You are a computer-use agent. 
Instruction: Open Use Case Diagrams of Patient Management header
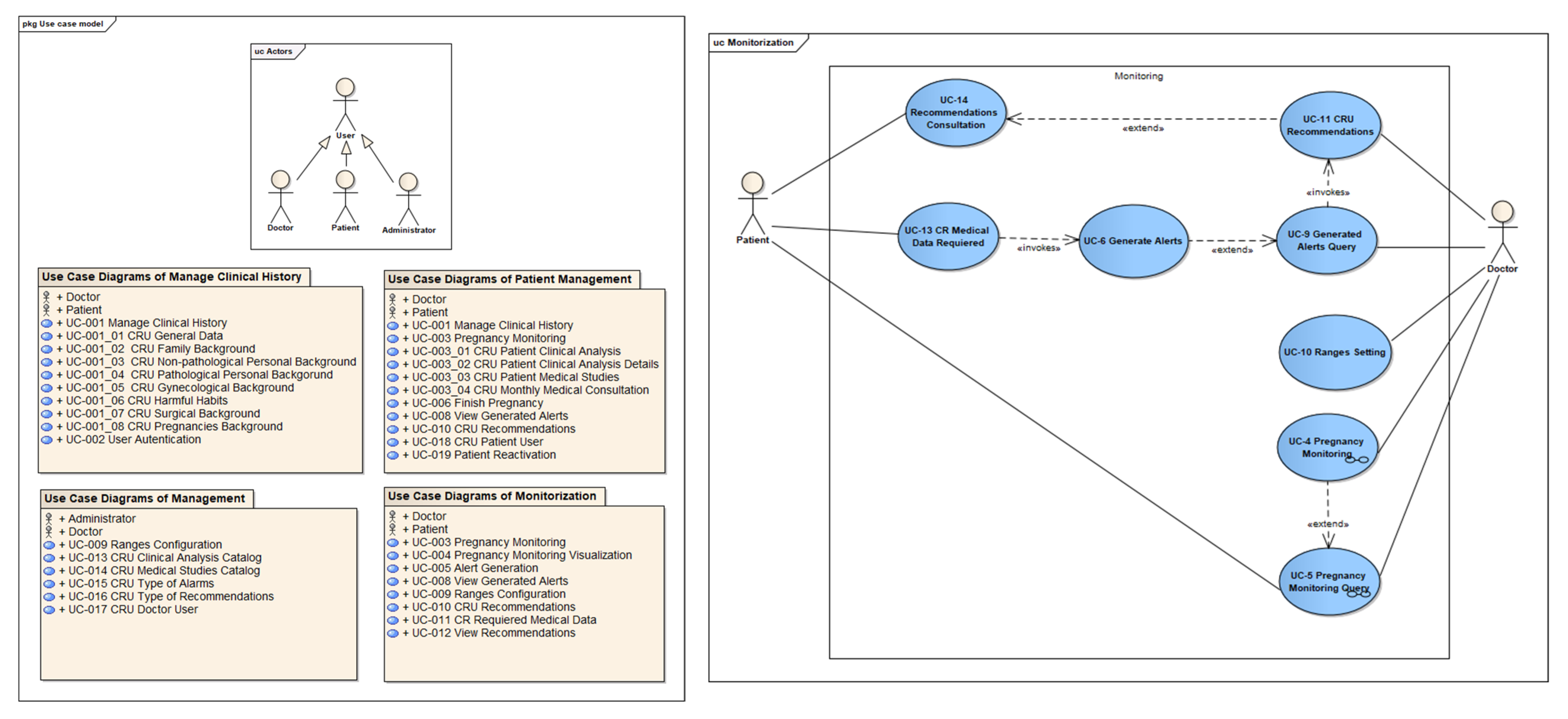point(509,280)
